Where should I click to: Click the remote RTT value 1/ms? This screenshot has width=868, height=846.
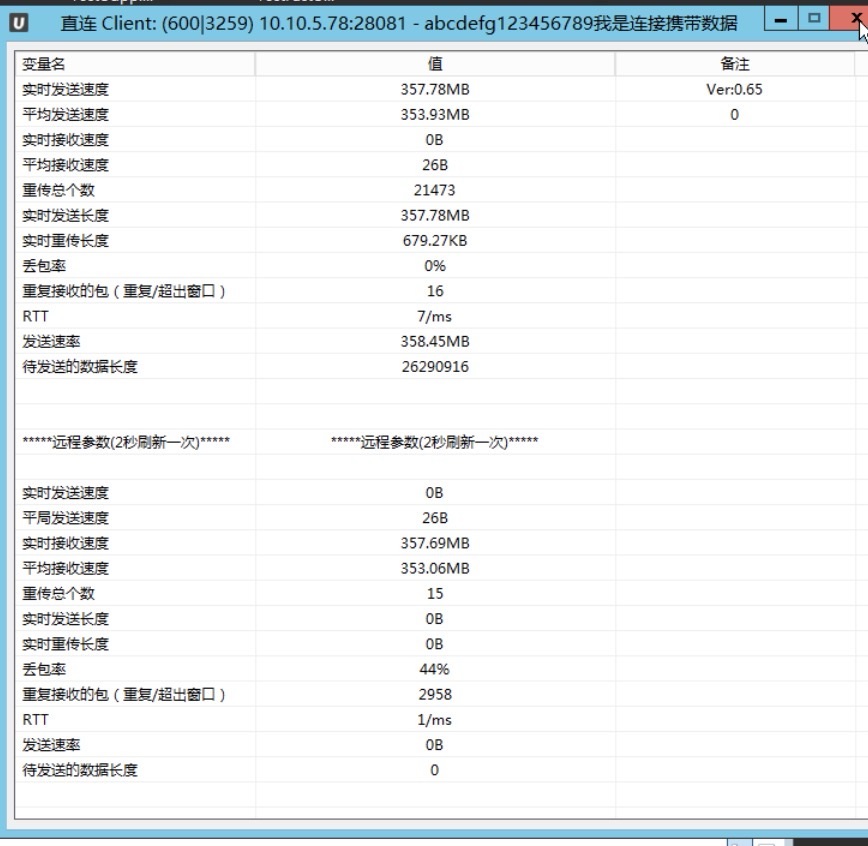(435, 720)
